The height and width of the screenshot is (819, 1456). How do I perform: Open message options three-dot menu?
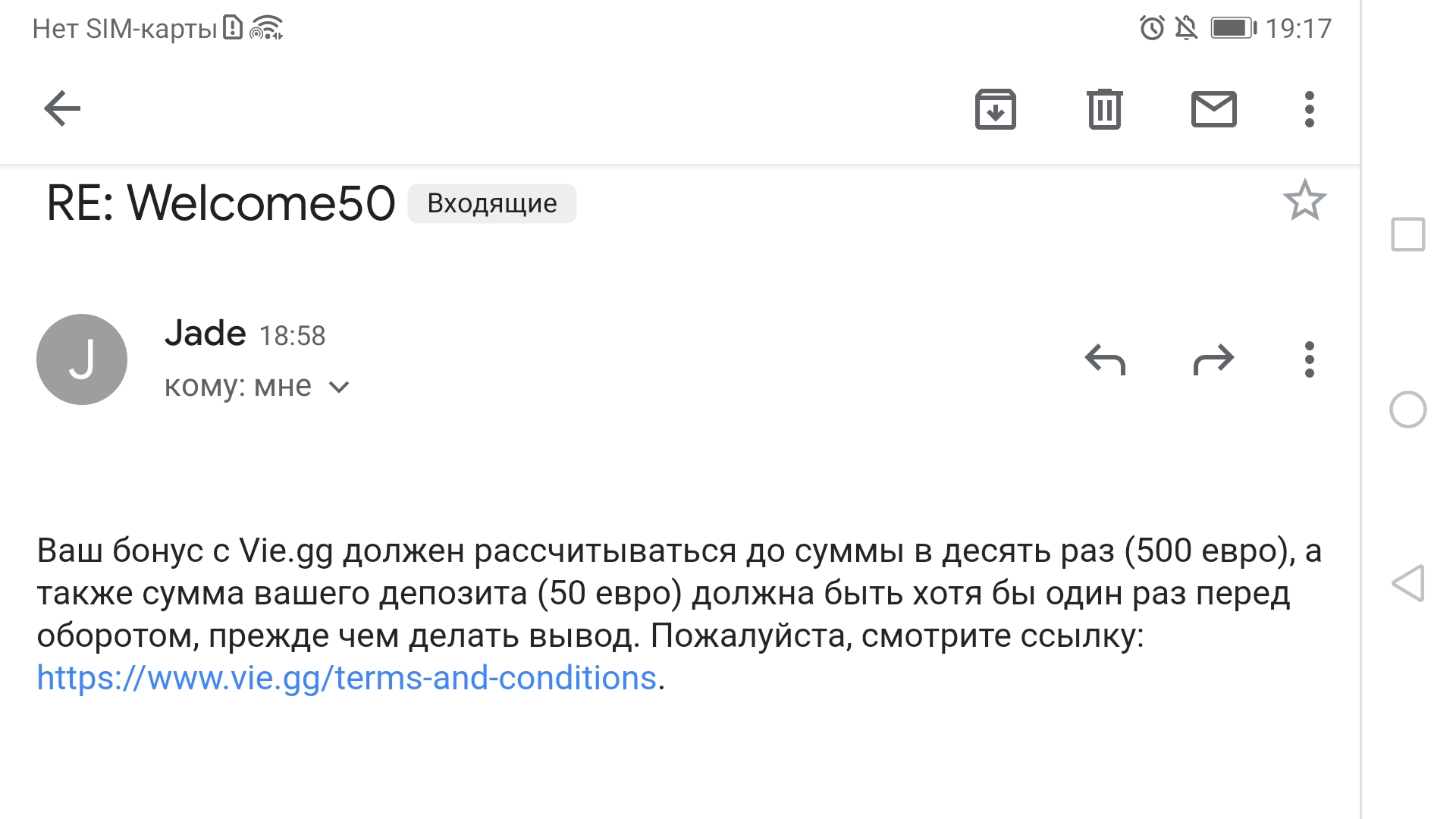point(1309,359)
